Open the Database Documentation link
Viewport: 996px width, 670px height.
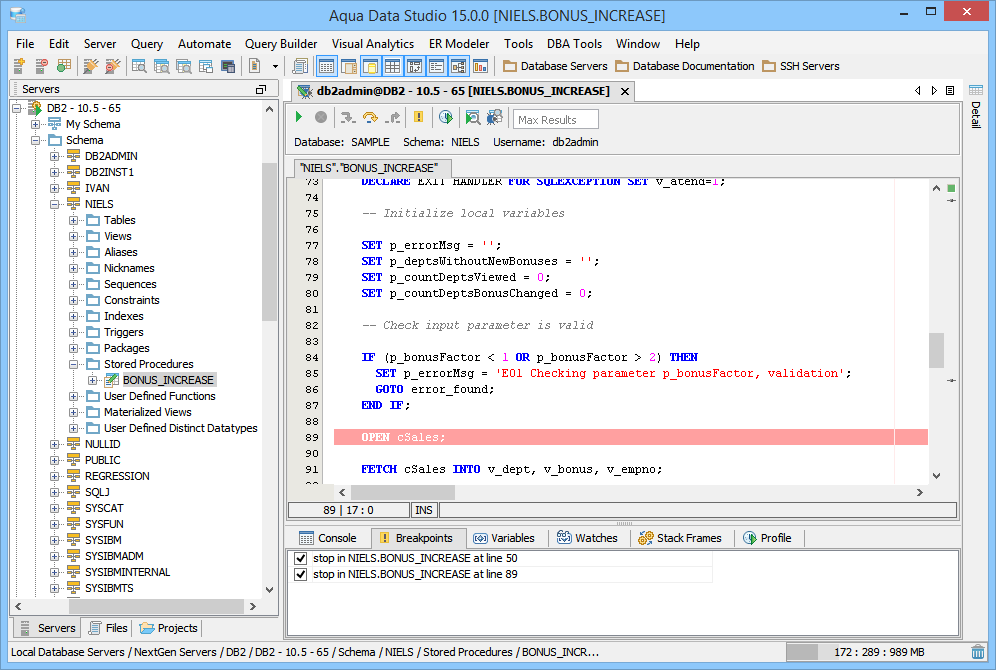(685, 66)
